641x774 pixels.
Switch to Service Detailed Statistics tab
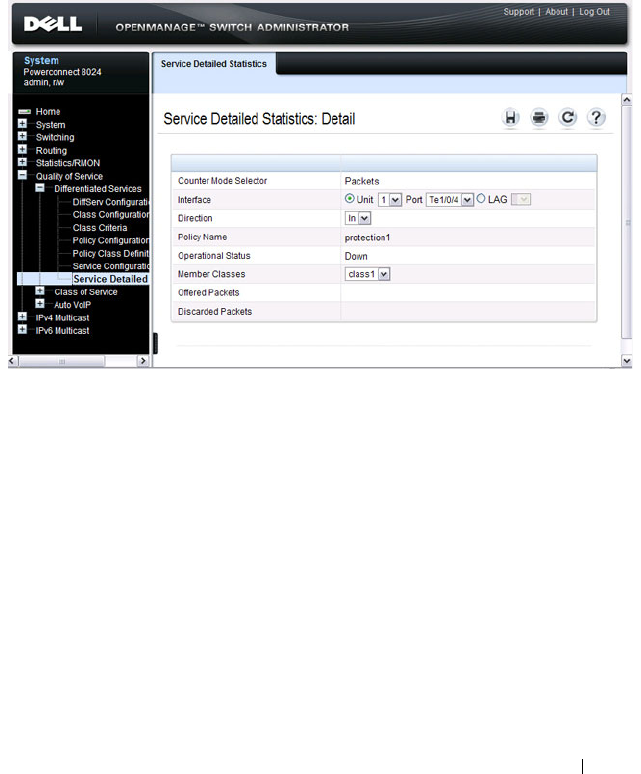tap(214, 64)
